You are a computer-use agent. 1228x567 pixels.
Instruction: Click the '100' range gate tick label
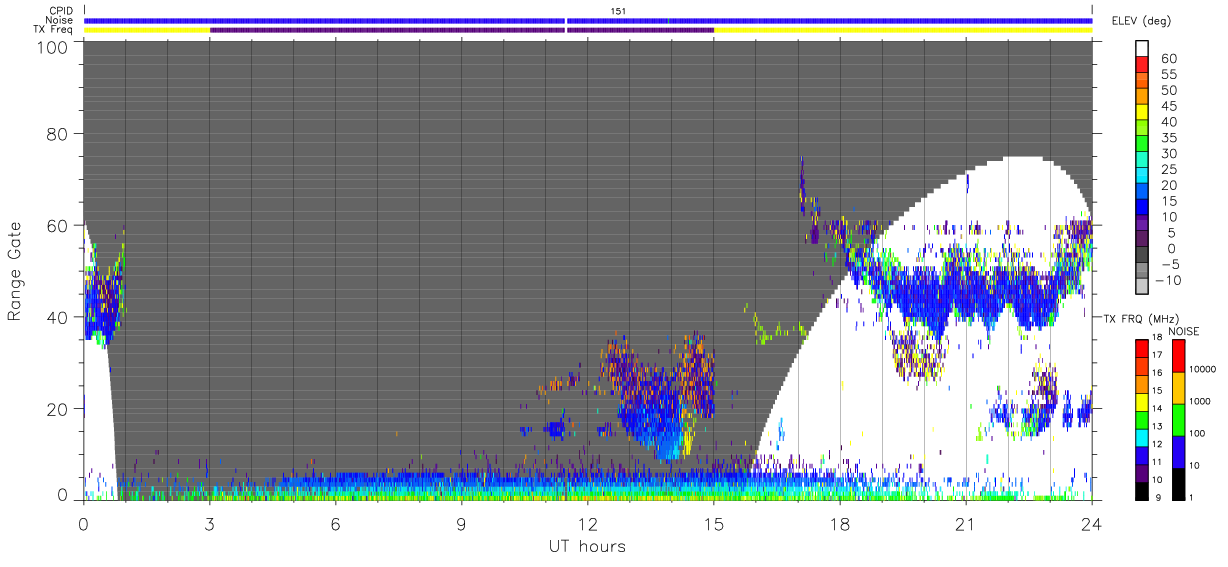click(x=50, y=47)
